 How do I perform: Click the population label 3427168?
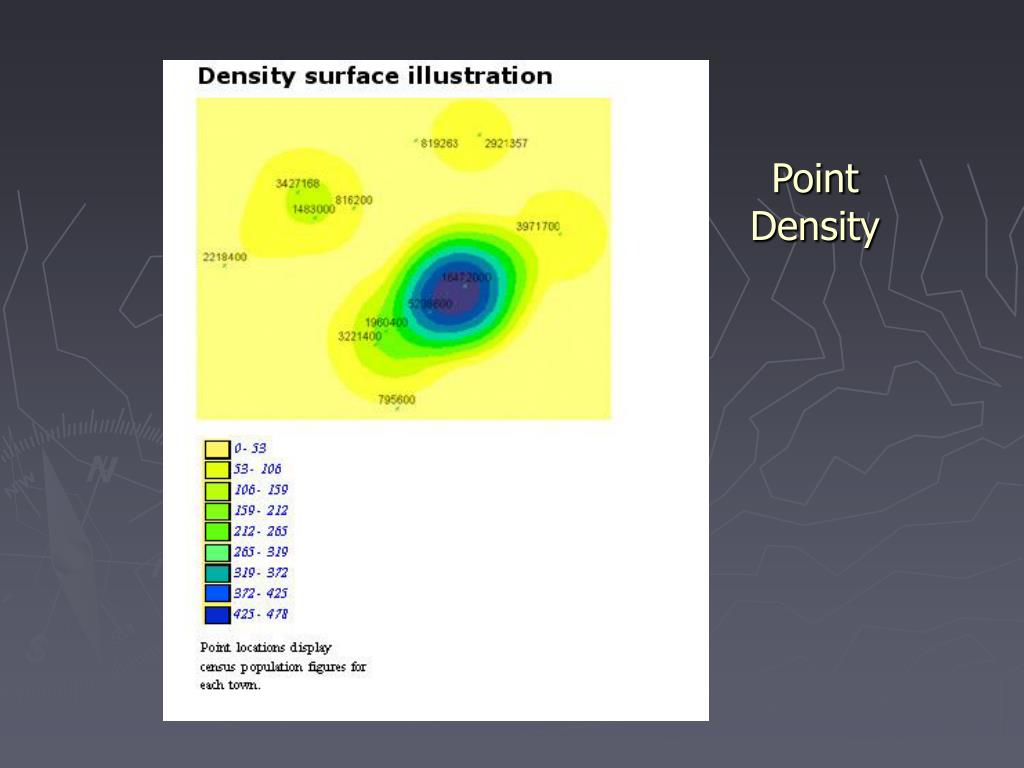pos(297,184)
